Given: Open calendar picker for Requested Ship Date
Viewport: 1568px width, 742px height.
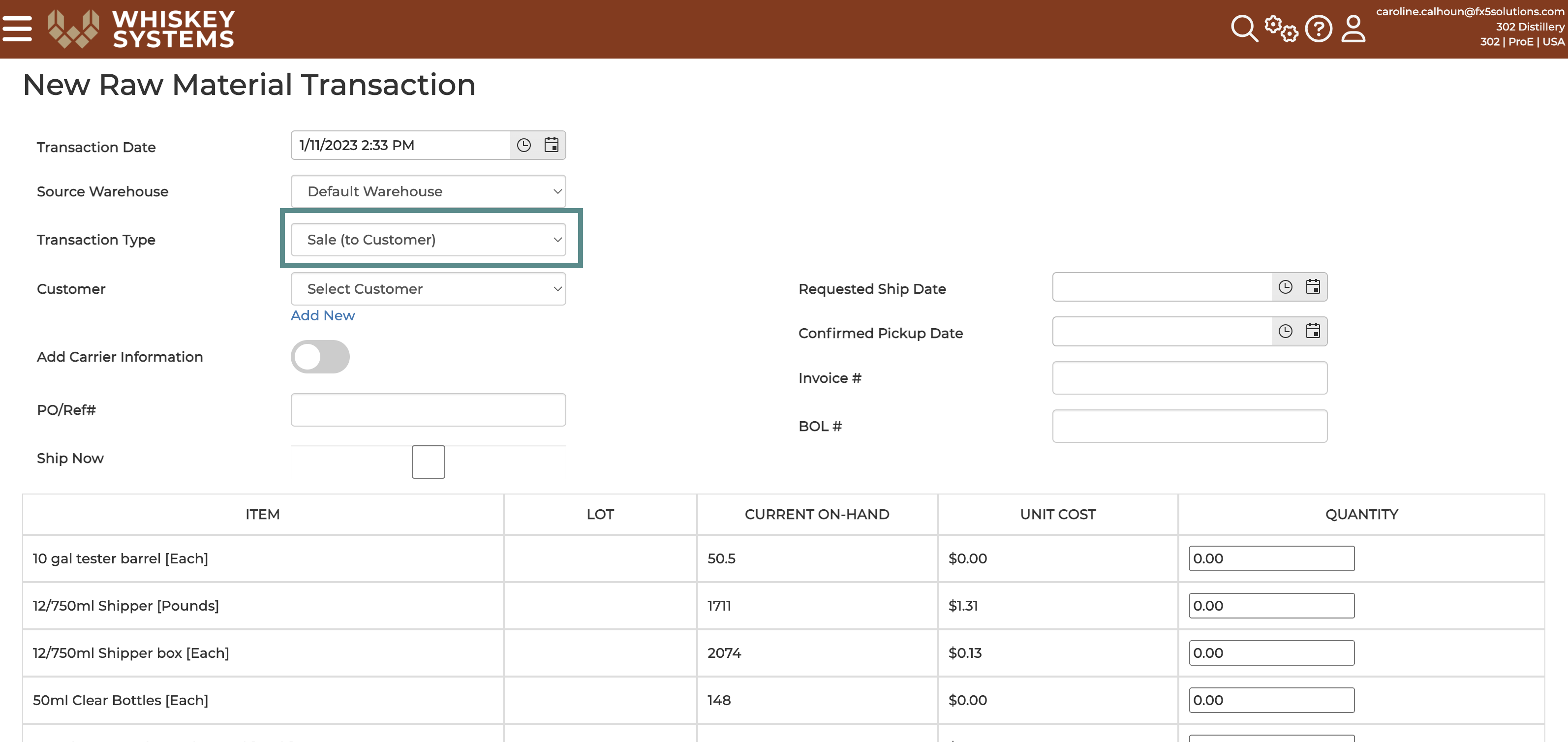Looking at the screenshot, I should coord(1313,287).
